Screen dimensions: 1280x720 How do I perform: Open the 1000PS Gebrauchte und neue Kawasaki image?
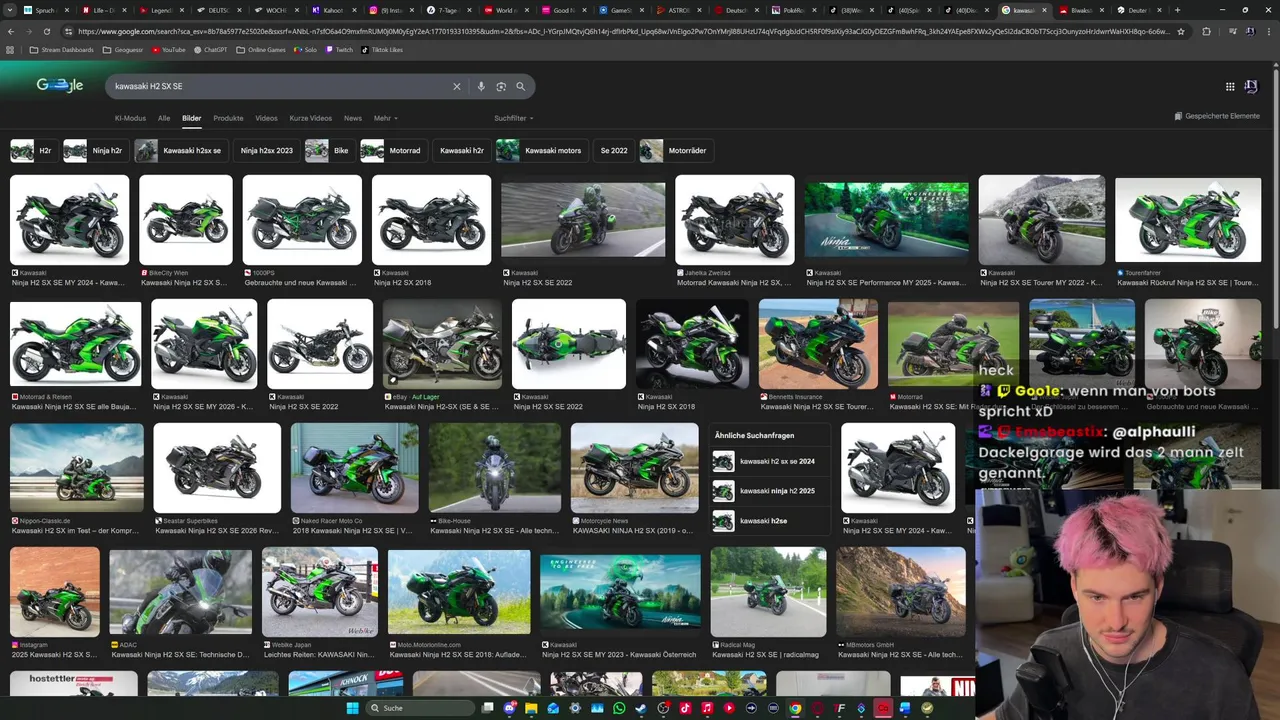click(x=301, y=220)
